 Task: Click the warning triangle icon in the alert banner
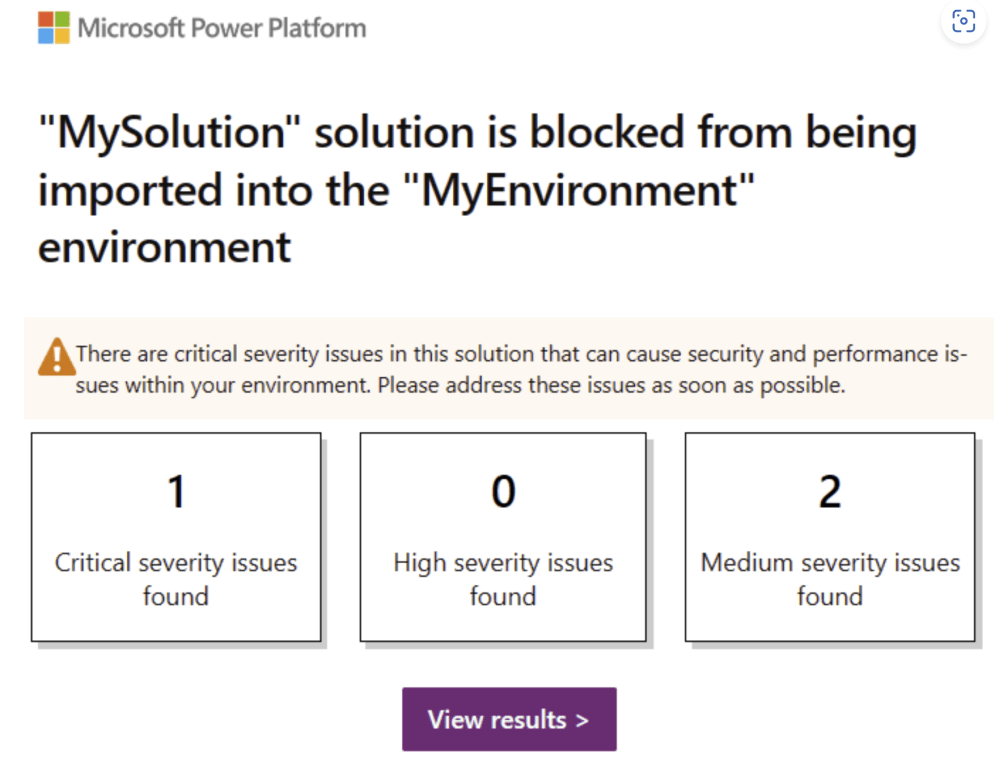tap(56, 356)
